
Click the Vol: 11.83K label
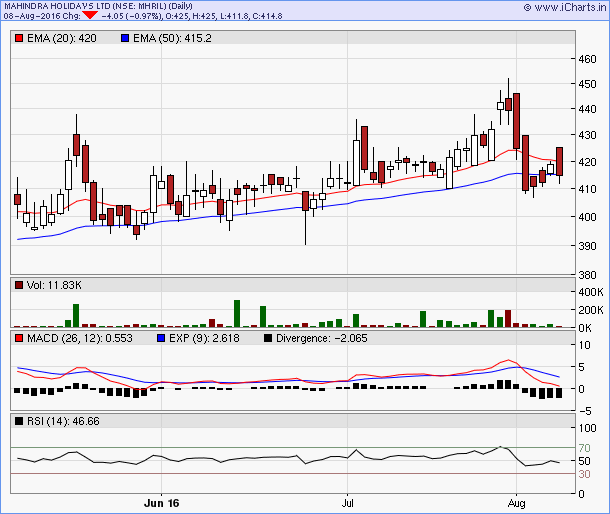click(54, 285)
